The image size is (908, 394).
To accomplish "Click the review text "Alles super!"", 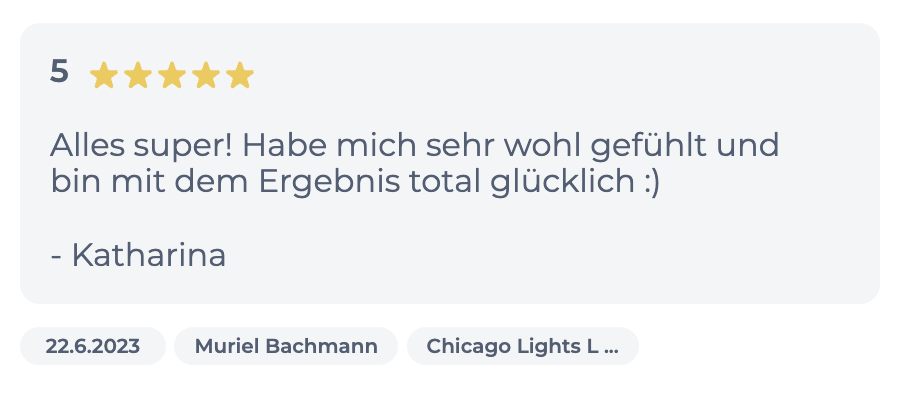I will point(141,146).
